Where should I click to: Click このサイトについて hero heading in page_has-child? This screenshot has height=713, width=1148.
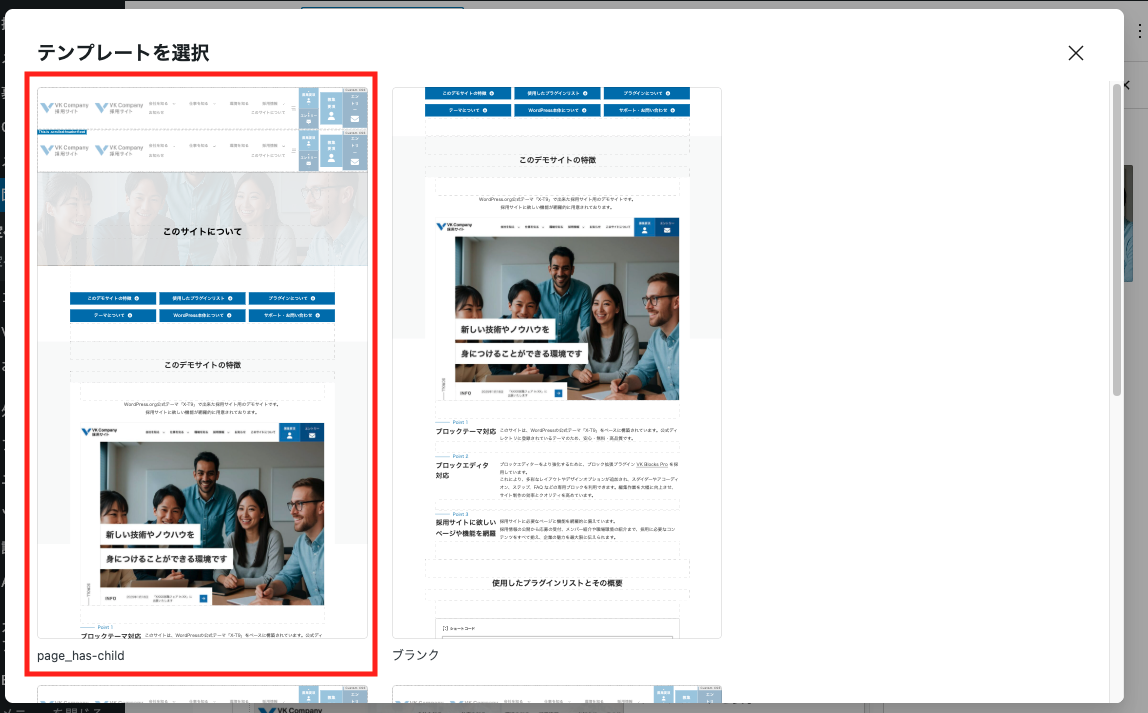pyautogui.click(x=202, y=231)
